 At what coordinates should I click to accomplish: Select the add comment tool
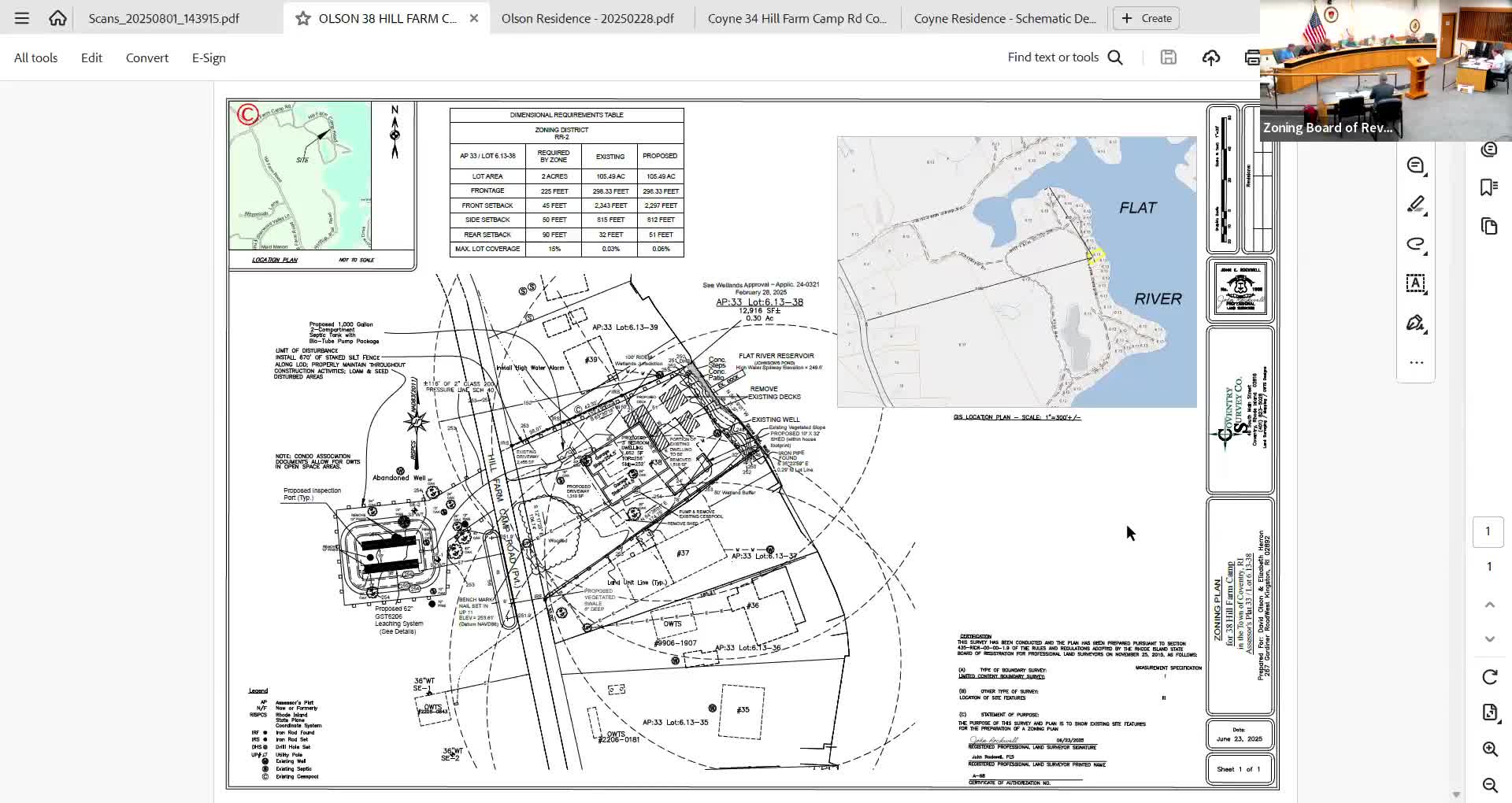tap(1415, 165)
